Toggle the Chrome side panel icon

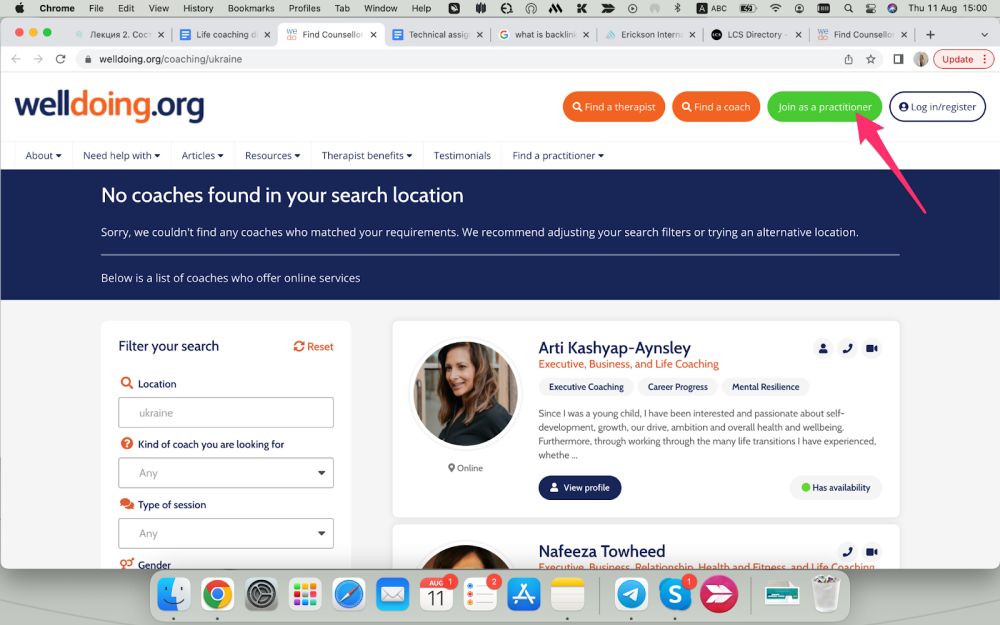tap(898, 59)
